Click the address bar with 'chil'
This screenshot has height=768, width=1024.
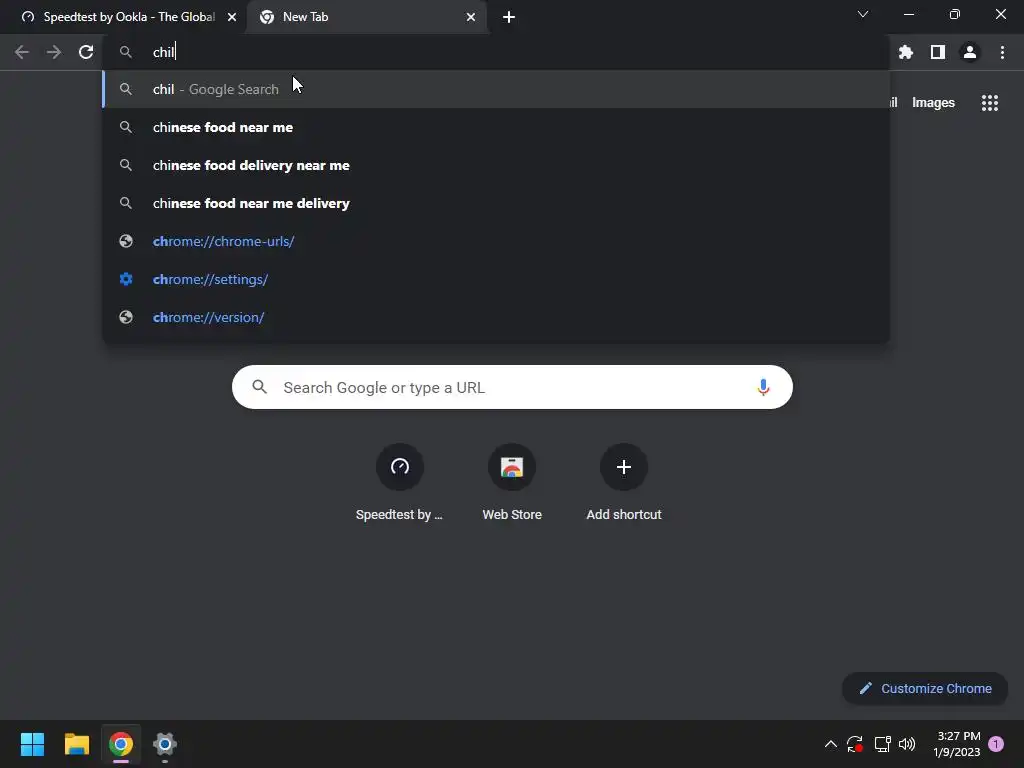[496, 52]
